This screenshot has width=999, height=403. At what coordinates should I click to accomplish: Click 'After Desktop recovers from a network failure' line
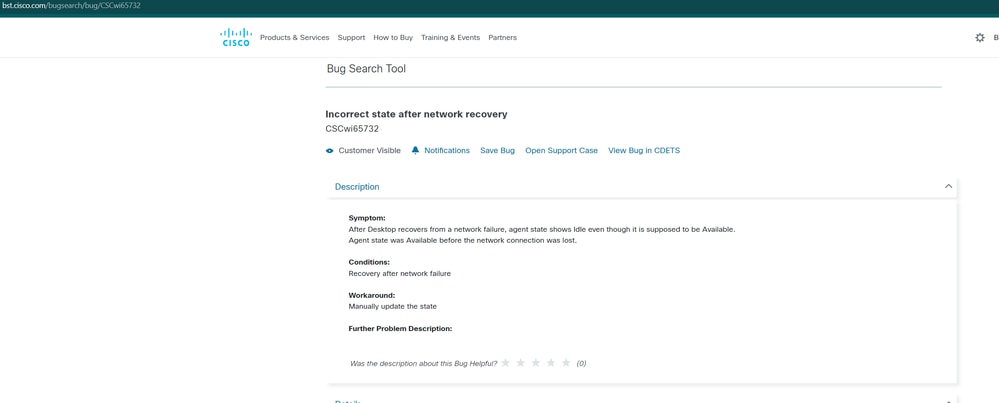[542, 229]
